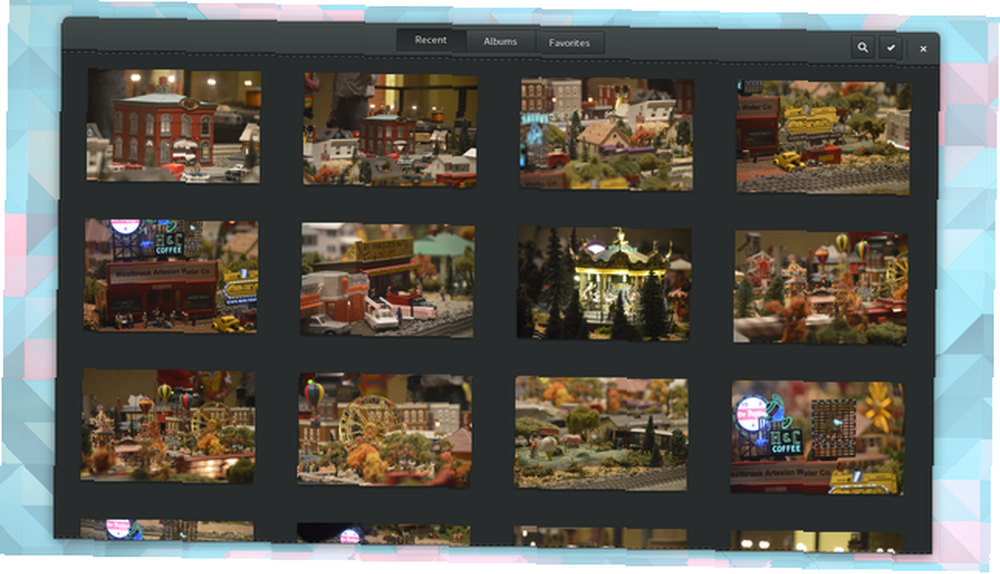Open the illuminated carousel photo
Image resolution: width=1000 pixels, height=574 pixels.
[x=604, y=283]
